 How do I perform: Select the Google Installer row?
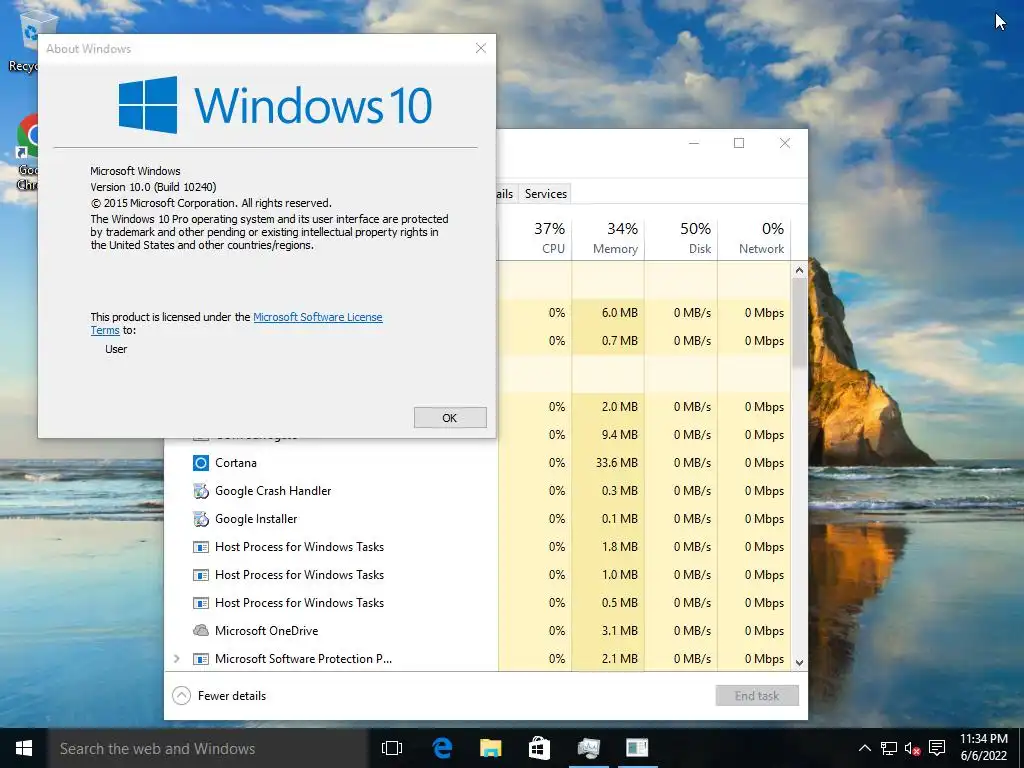coord(477,519)
